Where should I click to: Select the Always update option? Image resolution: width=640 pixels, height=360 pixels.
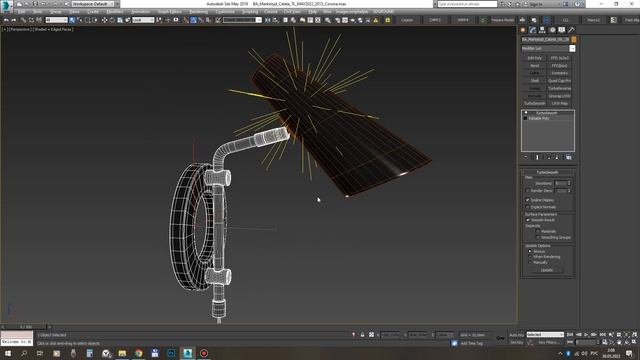click(x=530, y=251)
